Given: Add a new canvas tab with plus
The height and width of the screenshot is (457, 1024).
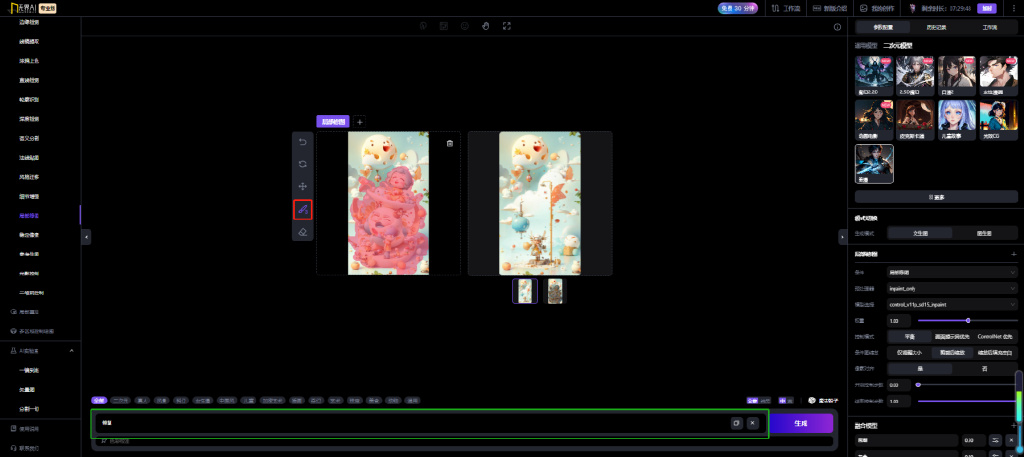Looking at the screenshot, I should (359, 121).
